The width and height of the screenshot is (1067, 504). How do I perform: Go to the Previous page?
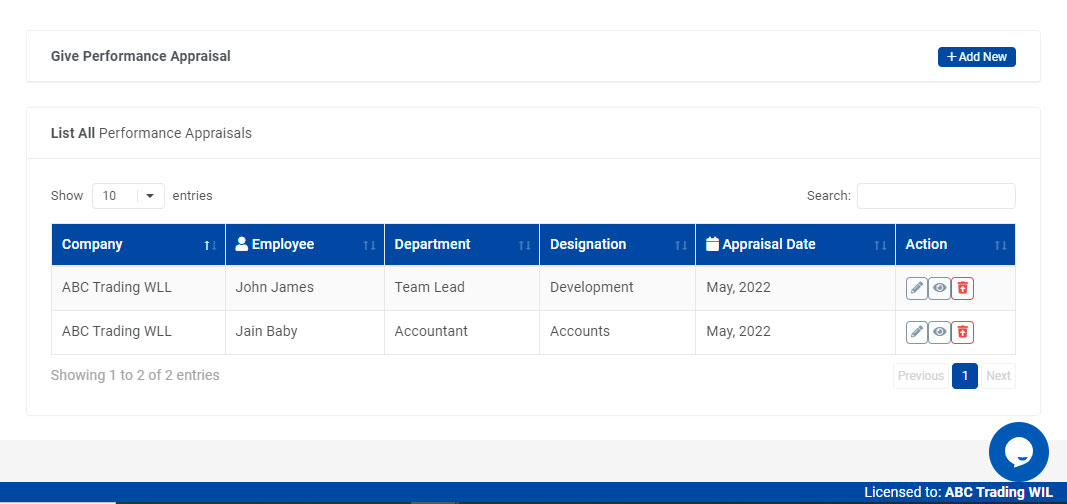(x=920, y=376)
